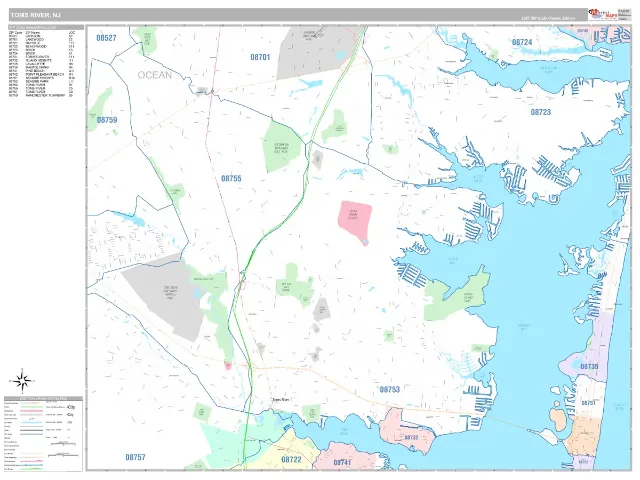Screen dimensions: 640x480
Task: Select the 08735 ZIP code label
Action: point(589,367)
